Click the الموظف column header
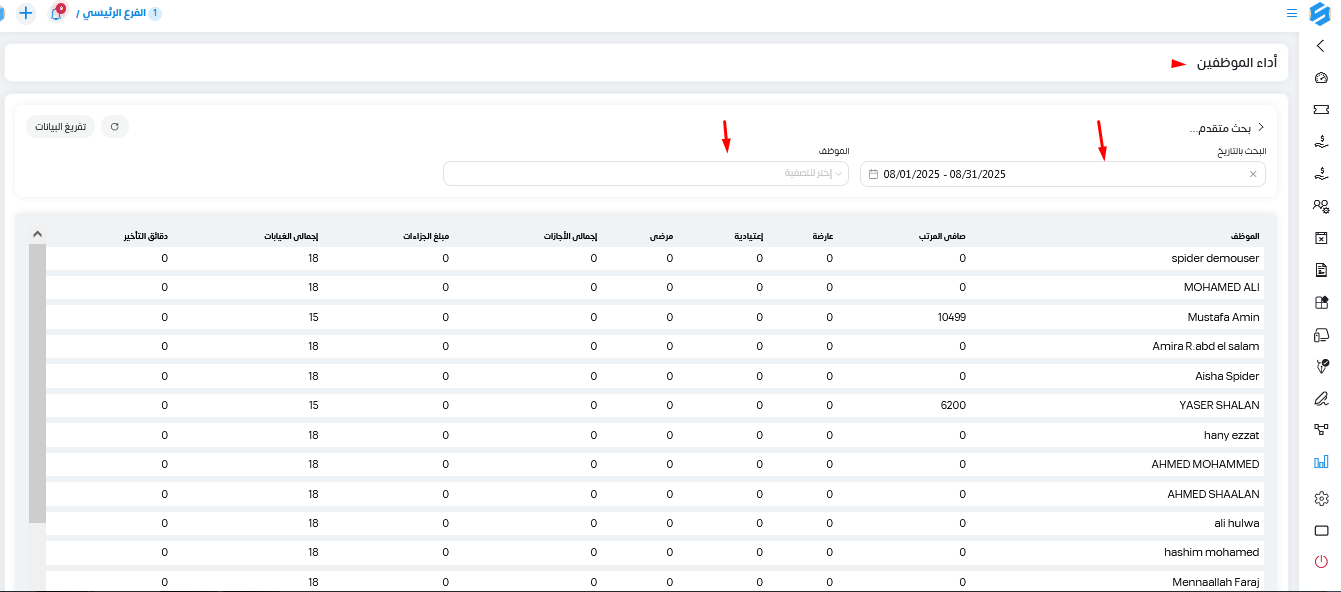 tap(1244, 235)
